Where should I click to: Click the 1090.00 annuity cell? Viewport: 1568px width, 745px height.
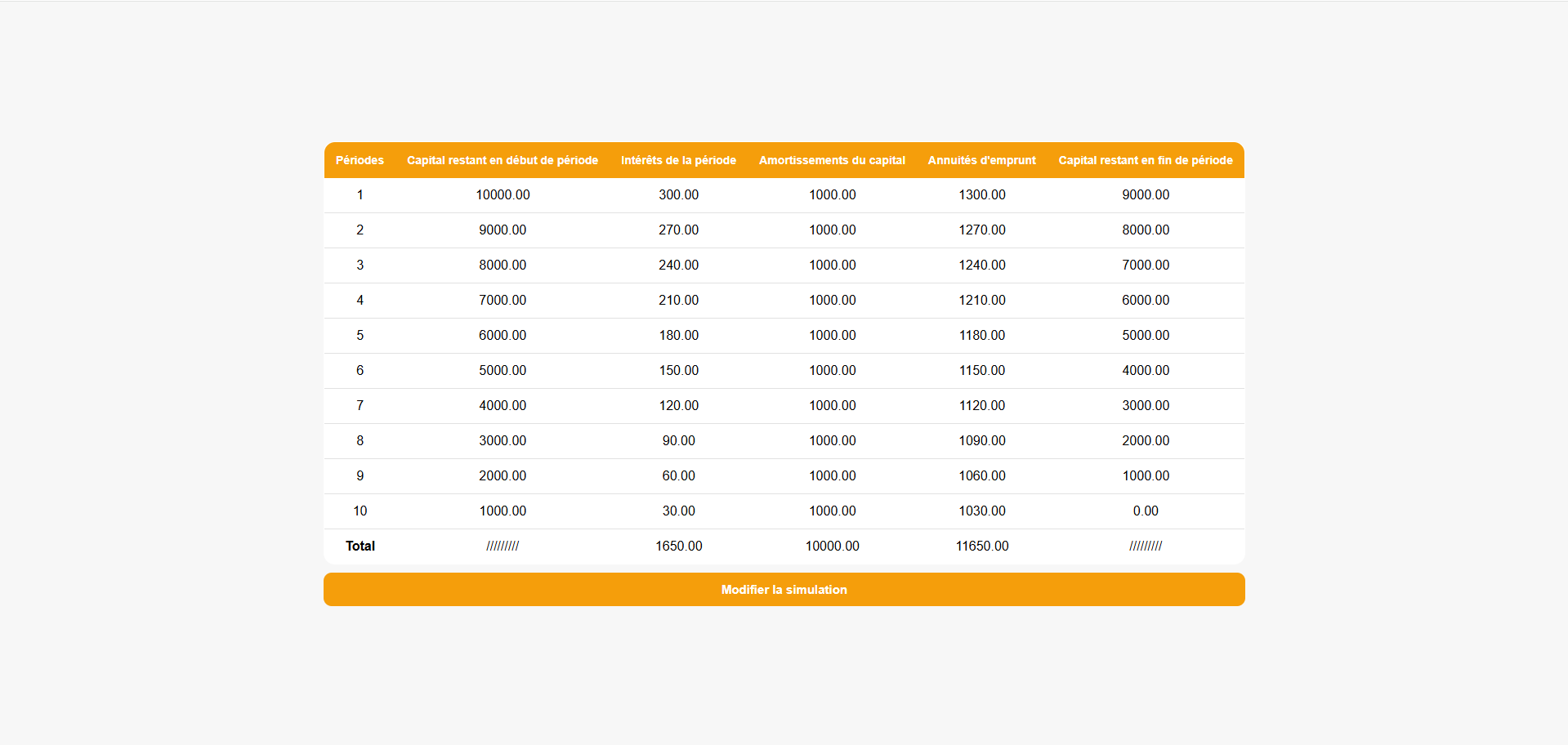click(981, 440)
